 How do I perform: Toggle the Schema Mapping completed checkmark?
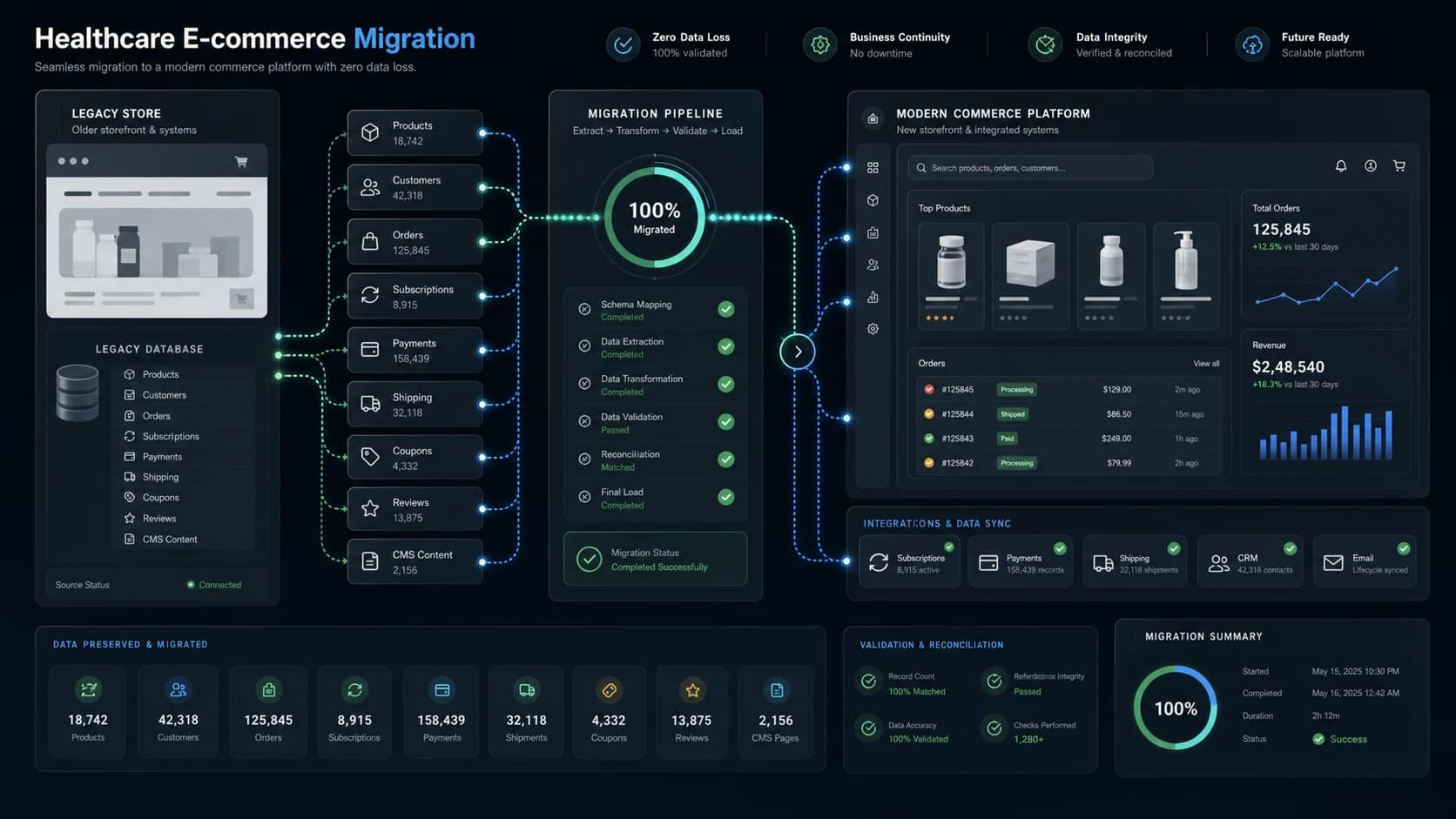pyautogui.click(x=725, y=309)
